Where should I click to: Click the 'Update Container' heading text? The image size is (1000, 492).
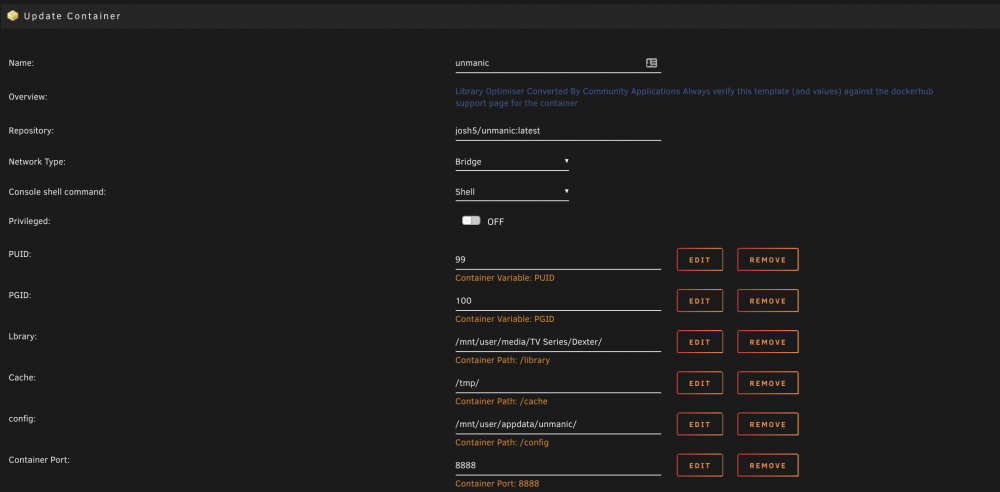(x=72, y=16)
